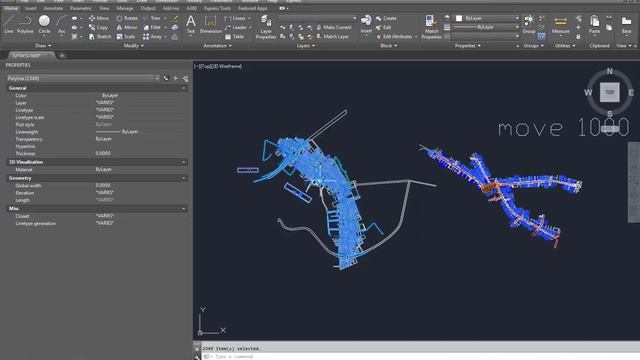Open the Home ribbon tab
Screen dimensions: 640x360
[11, 8]
